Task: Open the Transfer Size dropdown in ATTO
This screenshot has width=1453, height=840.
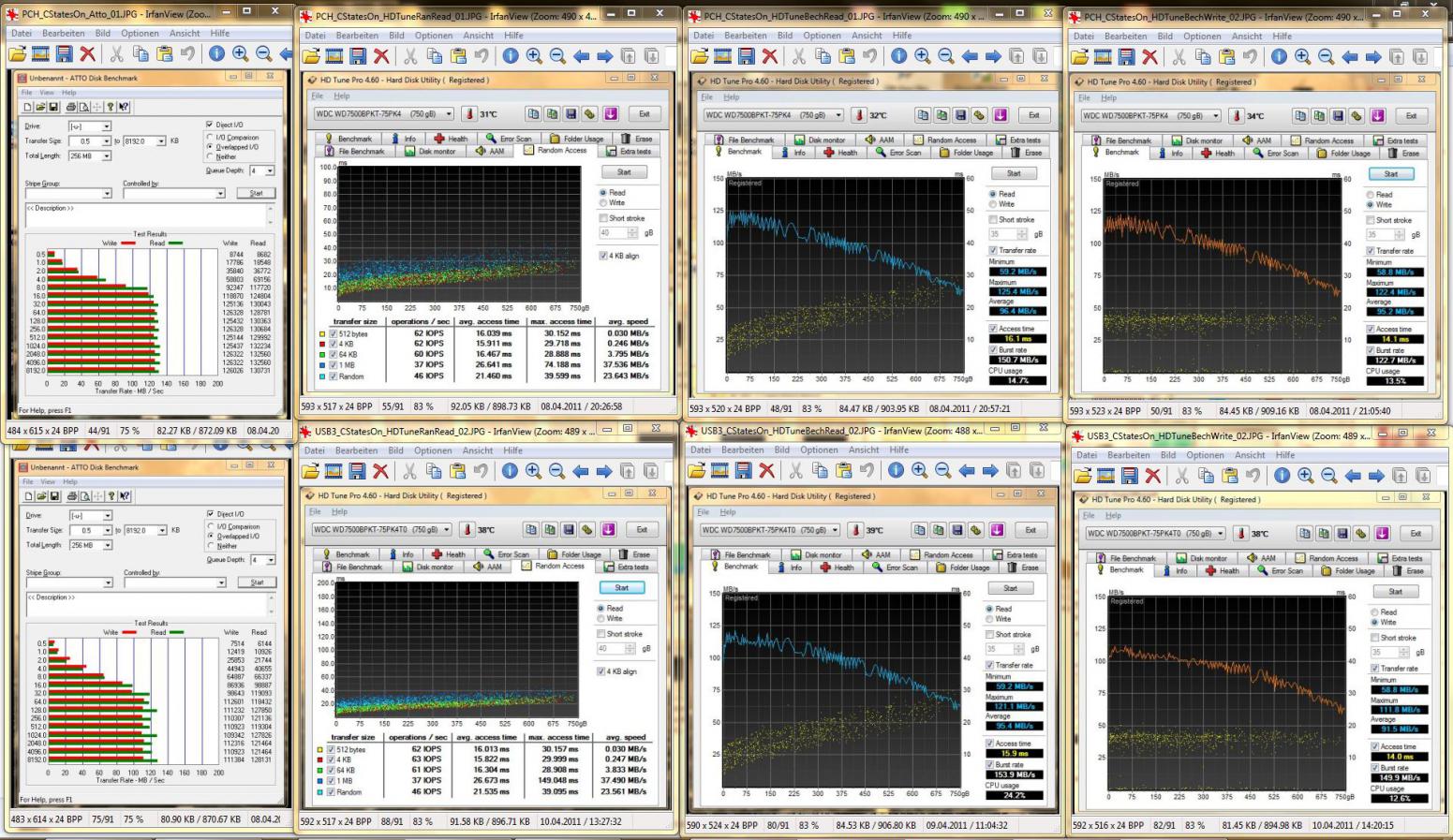Action: 108,141
